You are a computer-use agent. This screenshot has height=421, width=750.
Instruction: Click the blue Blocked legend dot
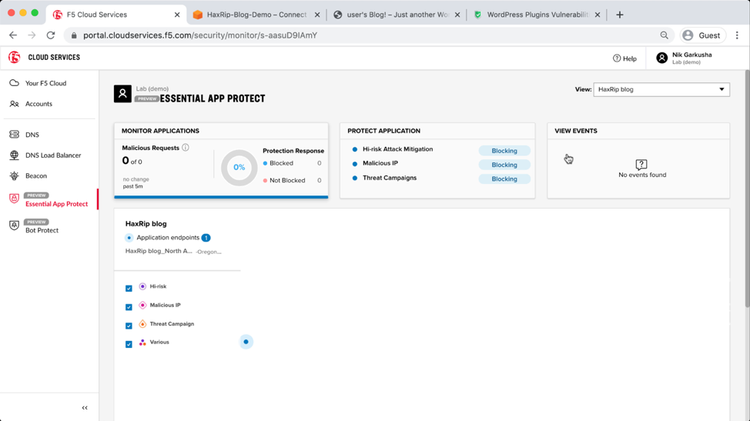tap(265, 163)
